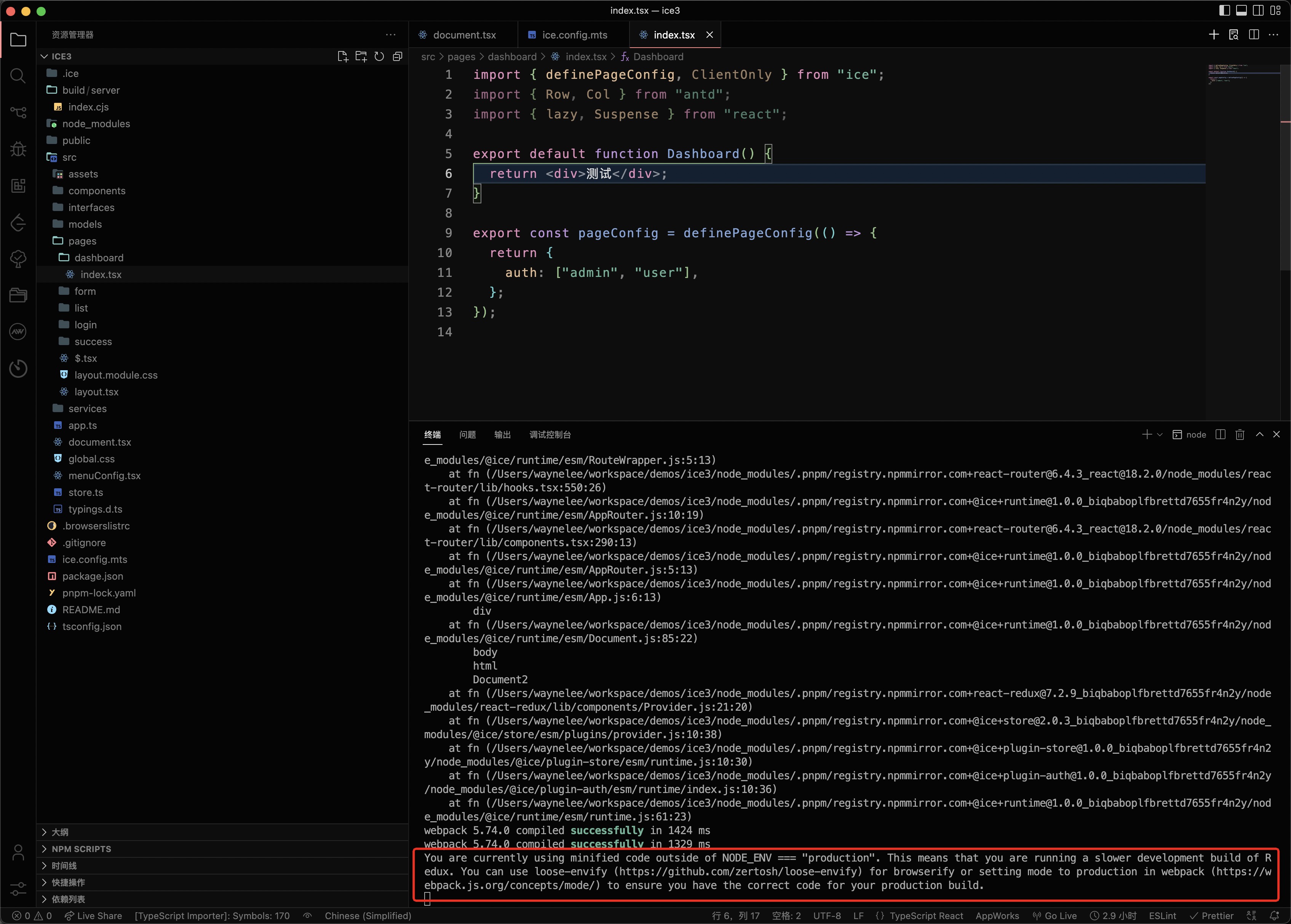
Task: Click the code minimap preview
Action: coord(1243,75)
